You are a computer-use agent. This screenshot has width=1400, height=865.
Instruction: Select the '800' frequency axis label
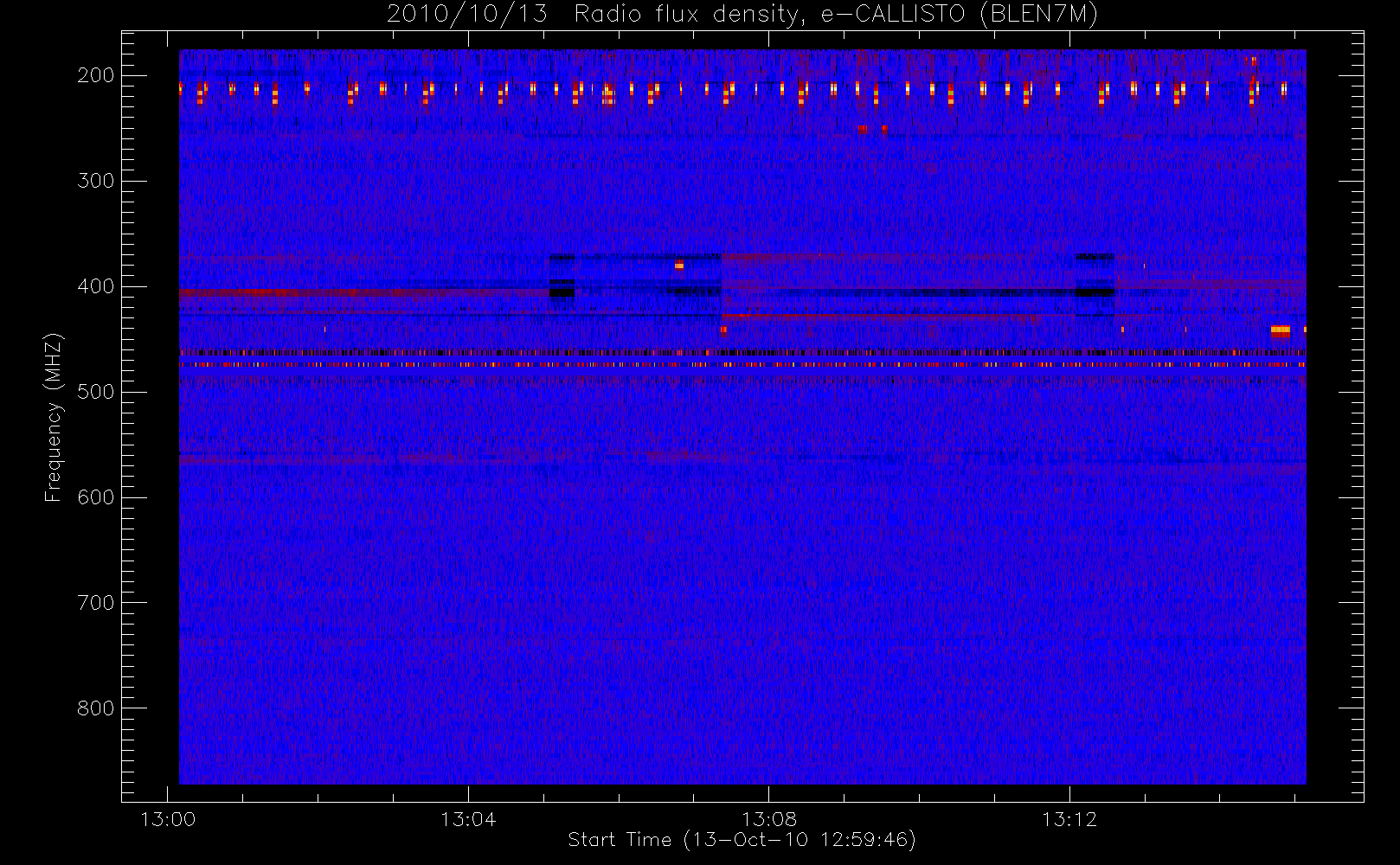(95, 708)
